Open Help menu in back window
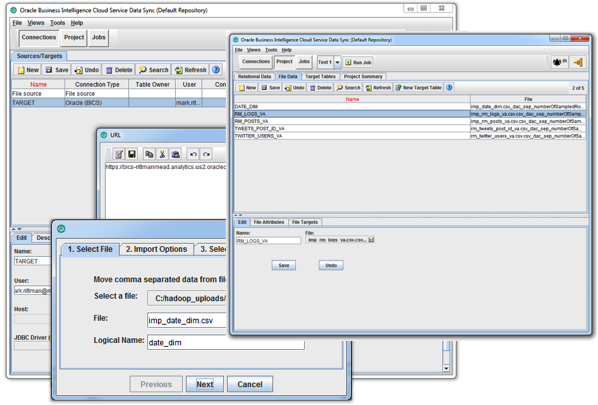The image size is (598, 405). tap(77, 23)
